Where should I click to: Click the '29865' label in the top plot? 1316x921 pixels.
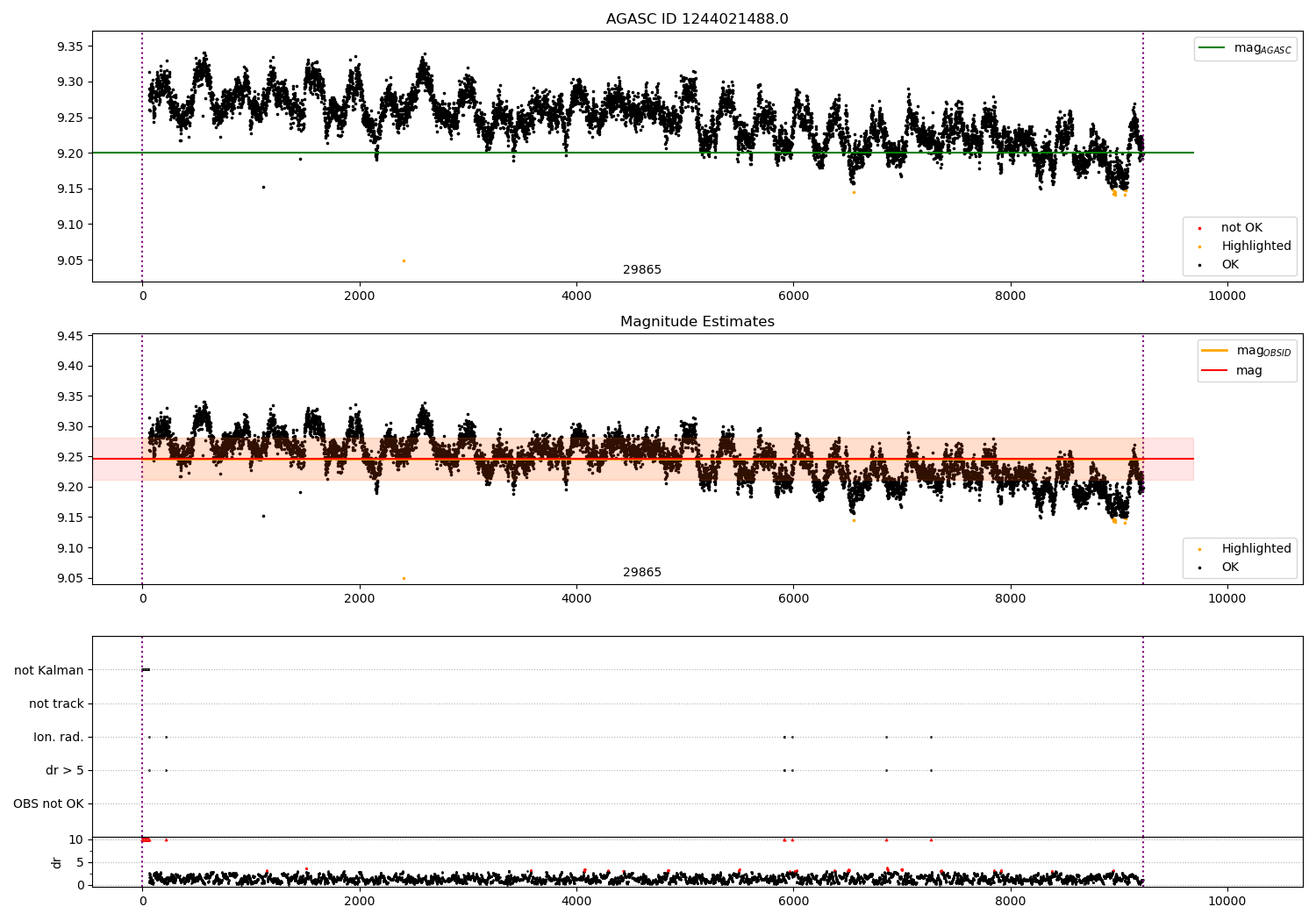(642, 270)
